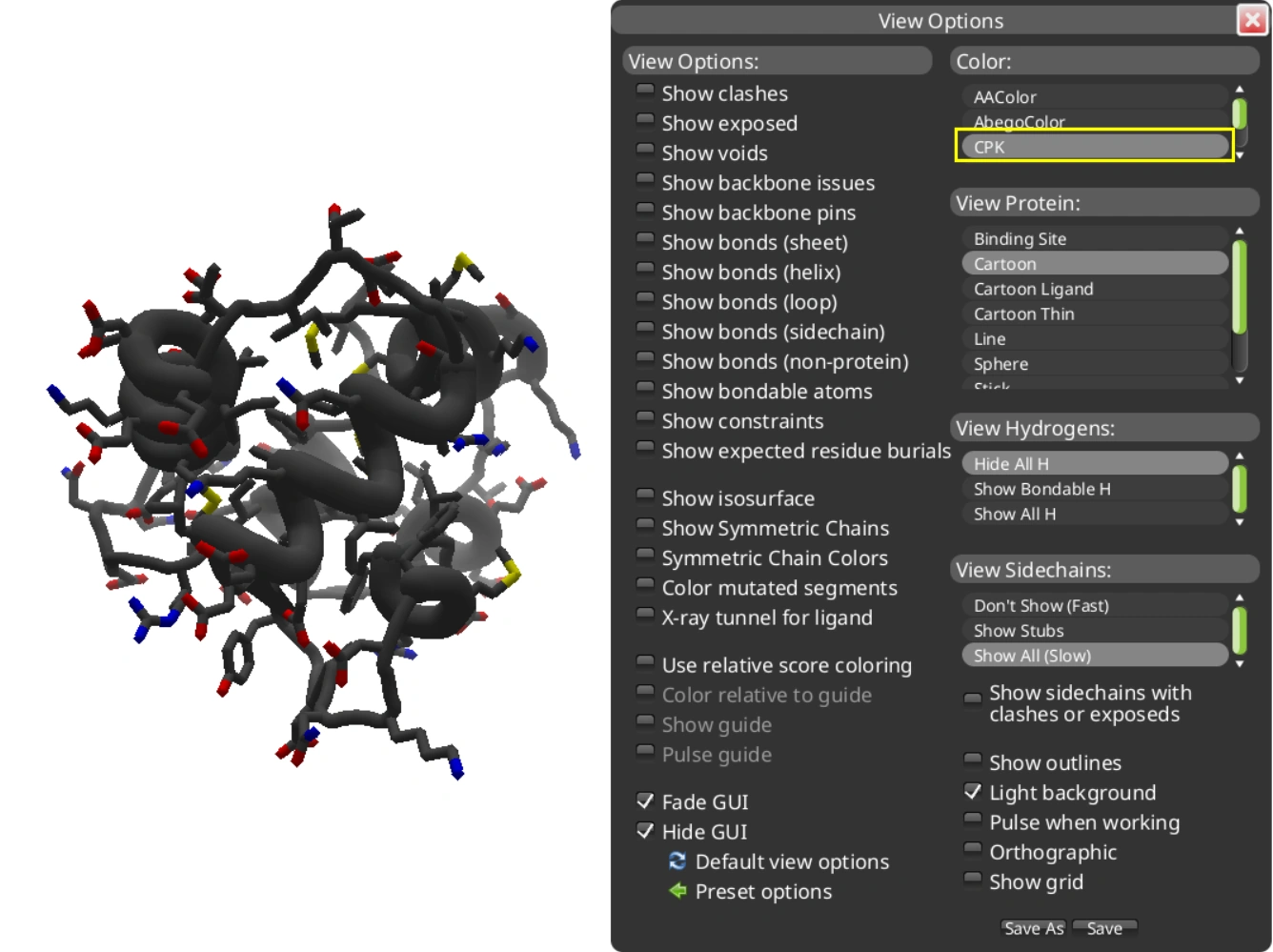The height and width of the screenshot is (952, 1273).
Task: Choose Cartoon protein view
Action: point(1095,264)
